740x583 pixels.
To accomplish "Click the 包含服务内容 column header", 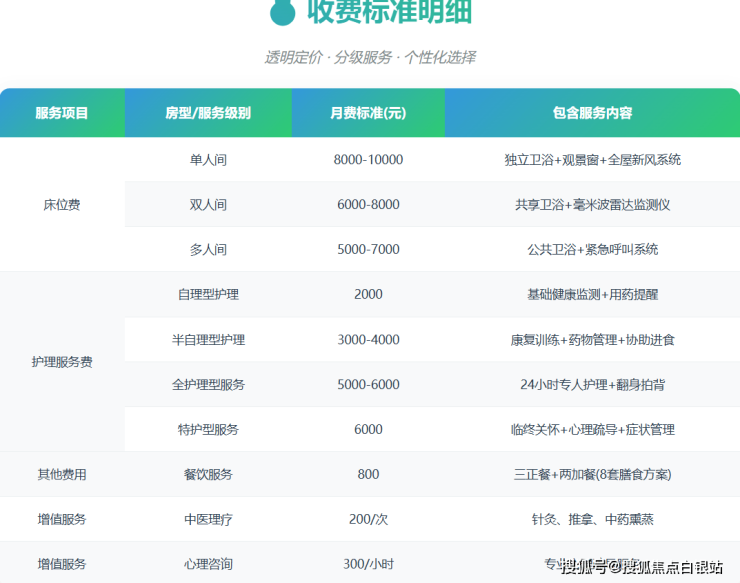I will coord(592,113).
